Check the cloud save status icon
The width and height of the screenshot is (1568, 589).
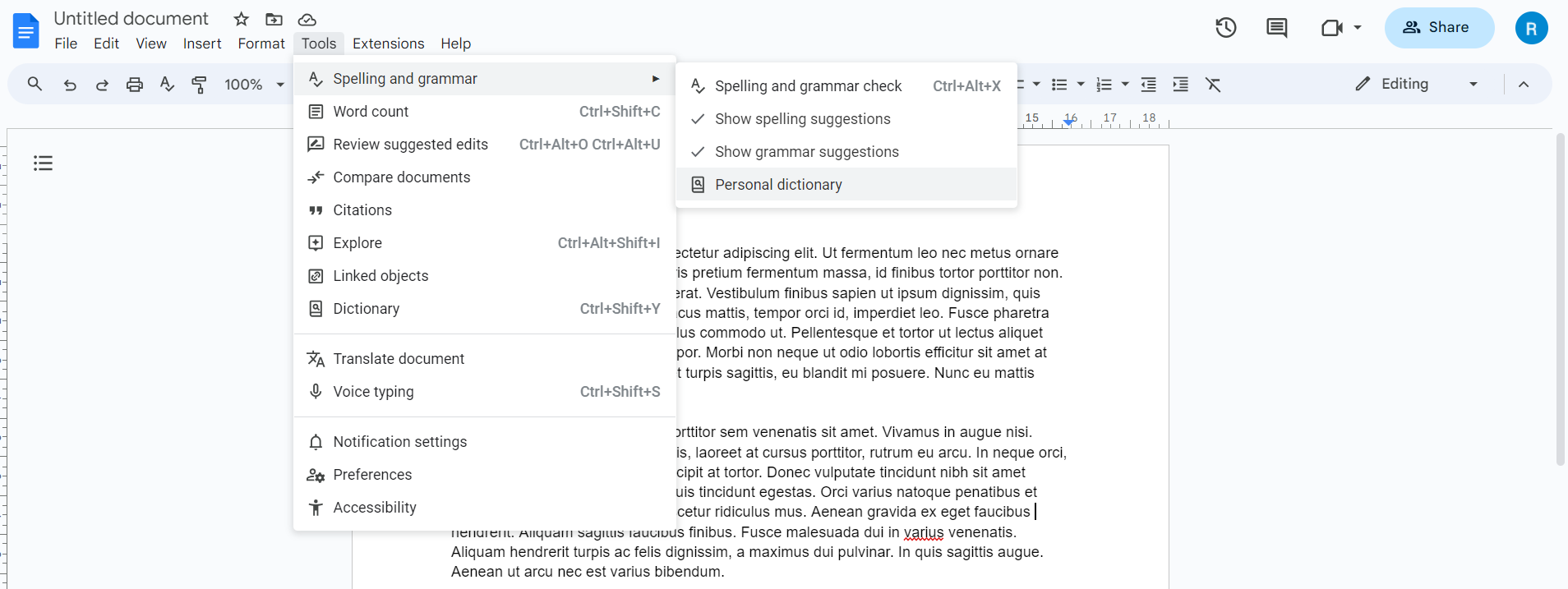[307, 19]
